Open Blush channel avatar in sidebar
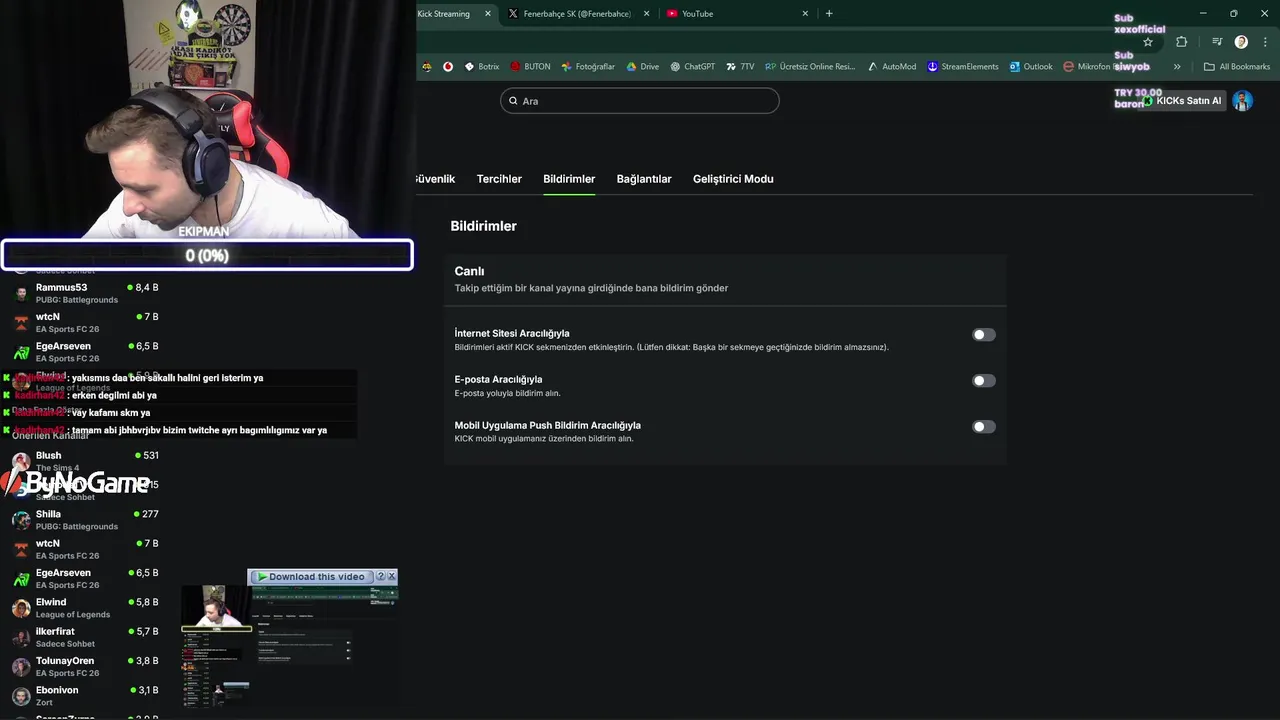The image size is (1280, 720). pos(21,461)
